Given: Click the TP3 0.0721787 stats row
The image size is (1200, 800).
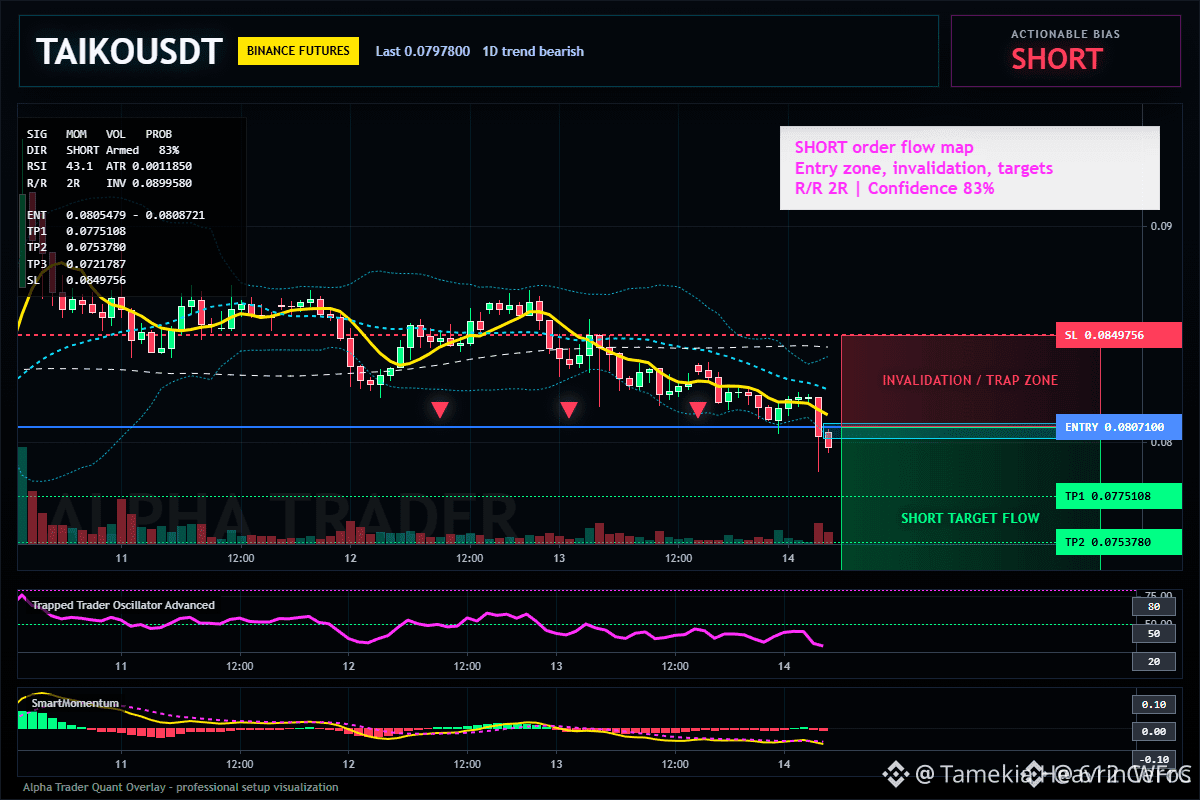Looking at the screenshot, I should click(76, 264).
